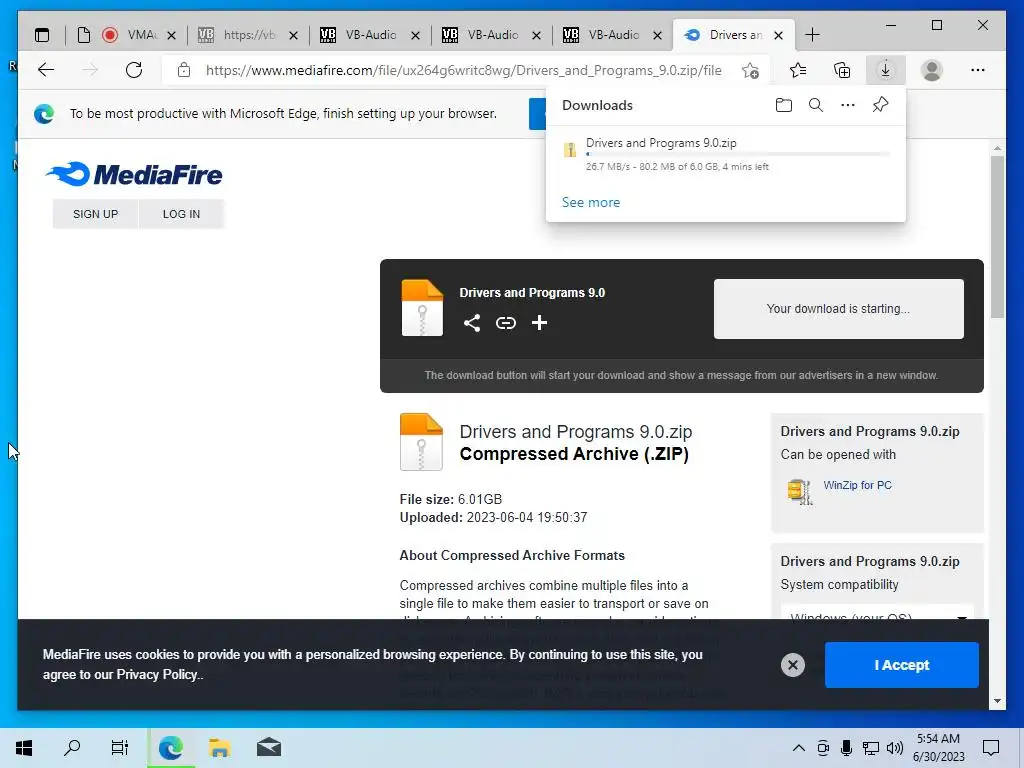The width and height of the screenshot is (1024, 768).
Task: View site information lock icon
Action: pyautogui.click(x=184, y=70)
